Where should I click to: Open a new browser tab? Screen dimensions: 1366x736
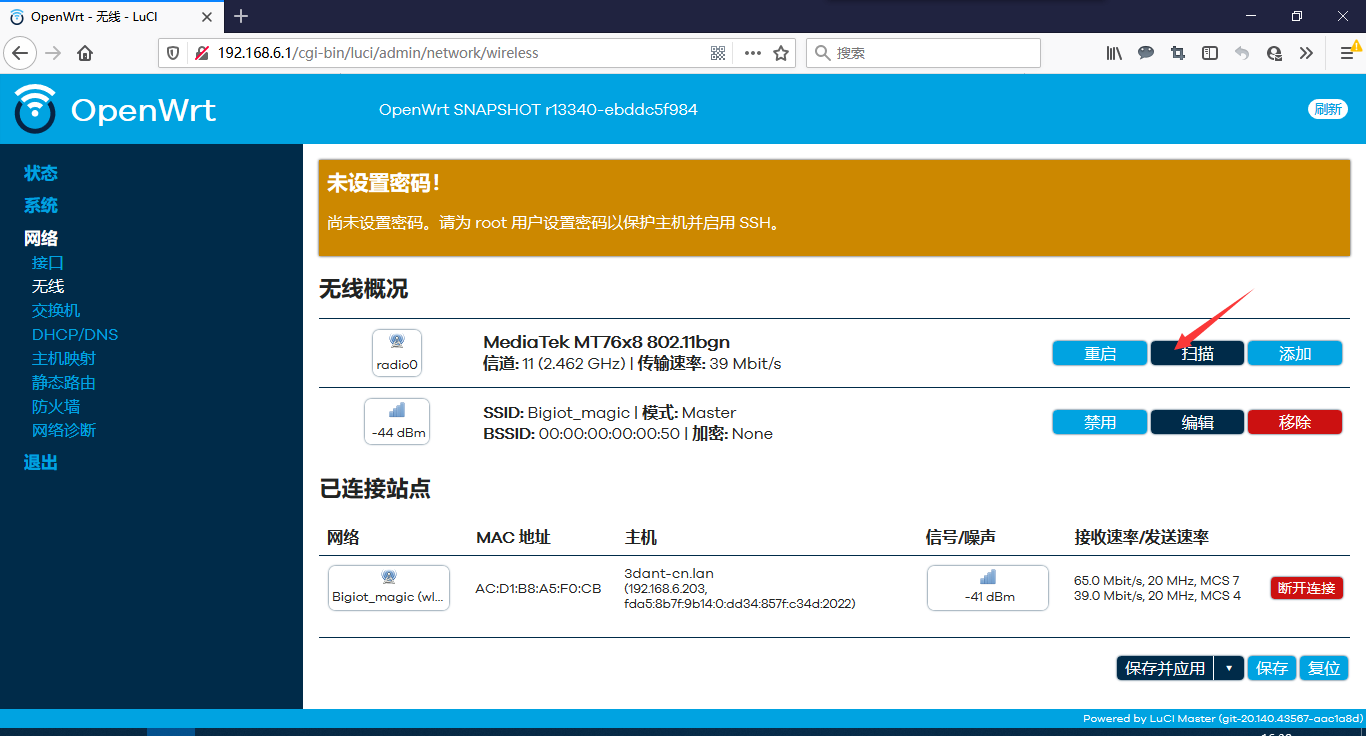(x=241, y=16)
